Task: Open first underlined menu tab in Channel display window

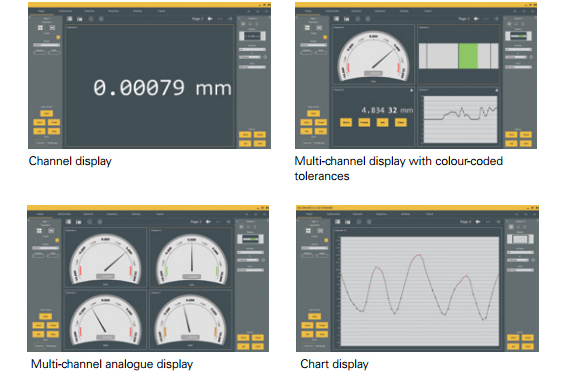Action: [x=41, y=11]
